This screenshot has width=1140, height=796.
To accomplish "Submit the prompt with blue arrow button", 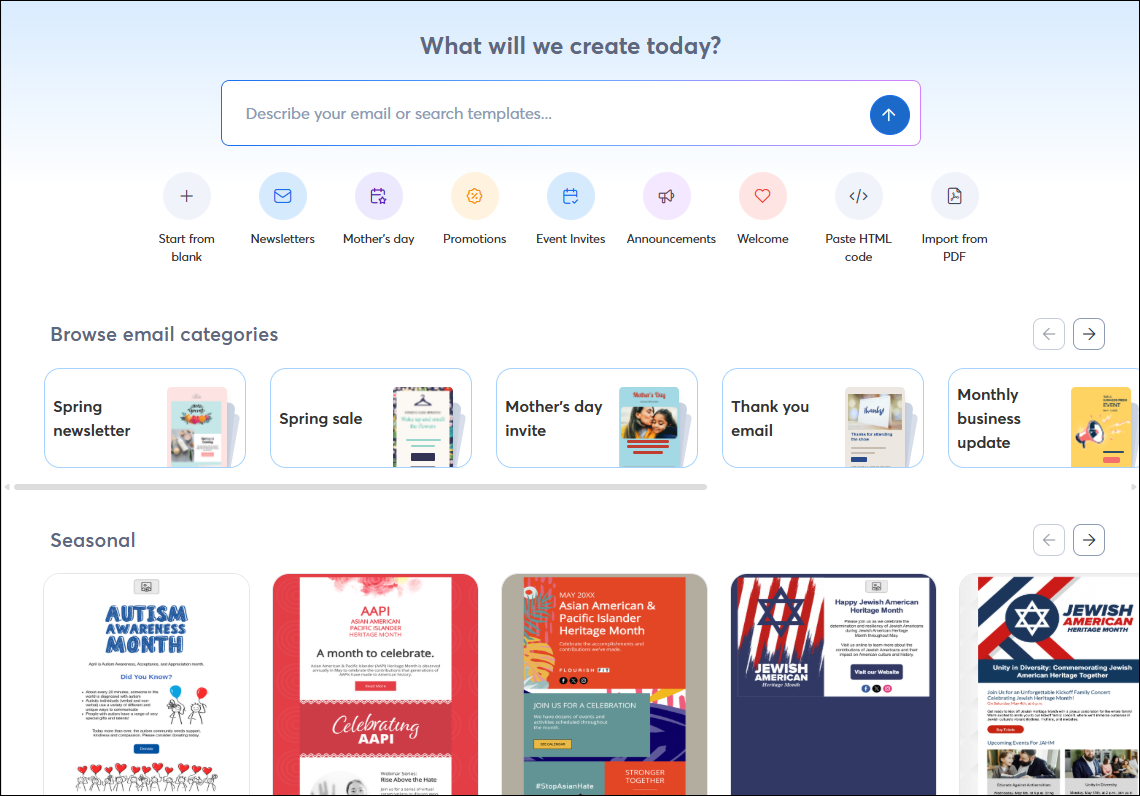I will [889, 115].
